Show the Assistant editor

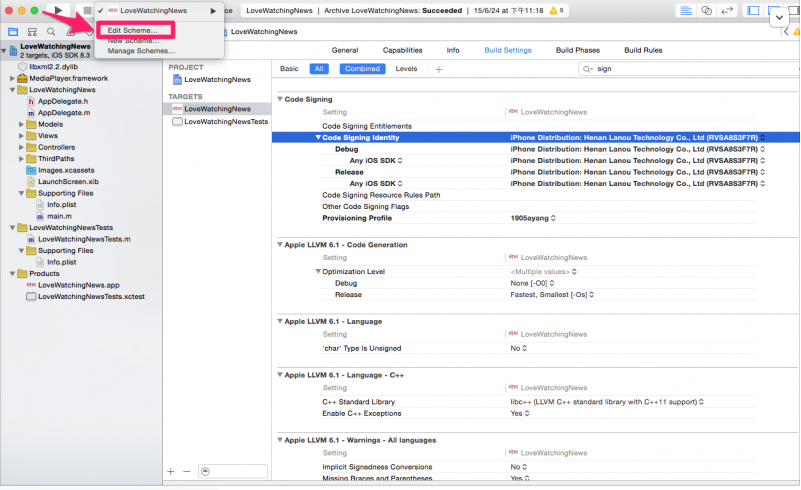pos(706,10)
